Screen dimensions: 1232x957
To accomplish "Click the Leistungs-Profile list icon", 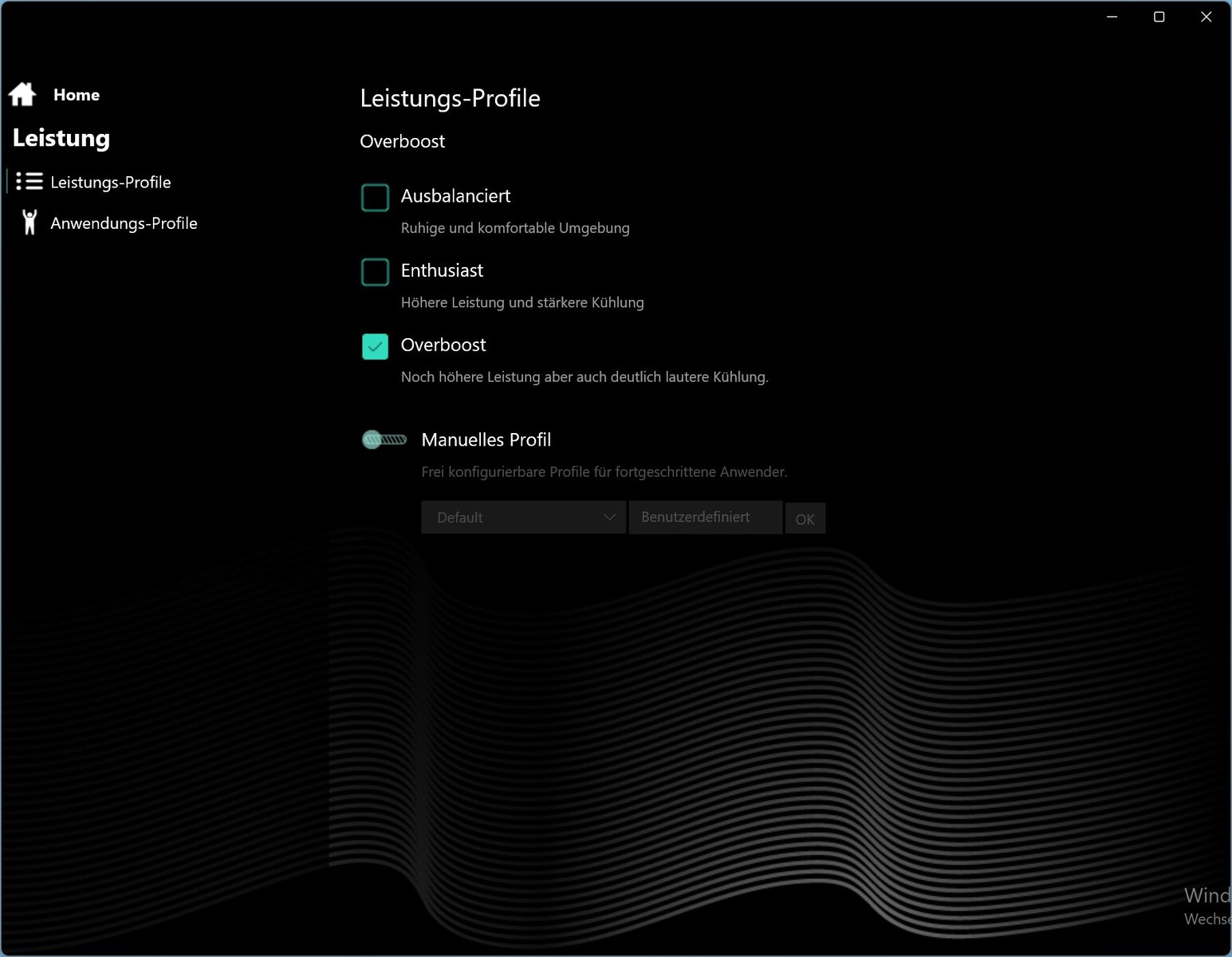I will (30, 182).
